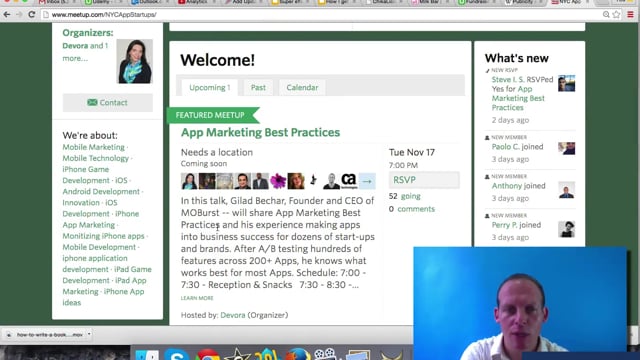Screen dimensions: 640x360
Task: Switch to the Calendar tab
Action: tap(302, 87)
